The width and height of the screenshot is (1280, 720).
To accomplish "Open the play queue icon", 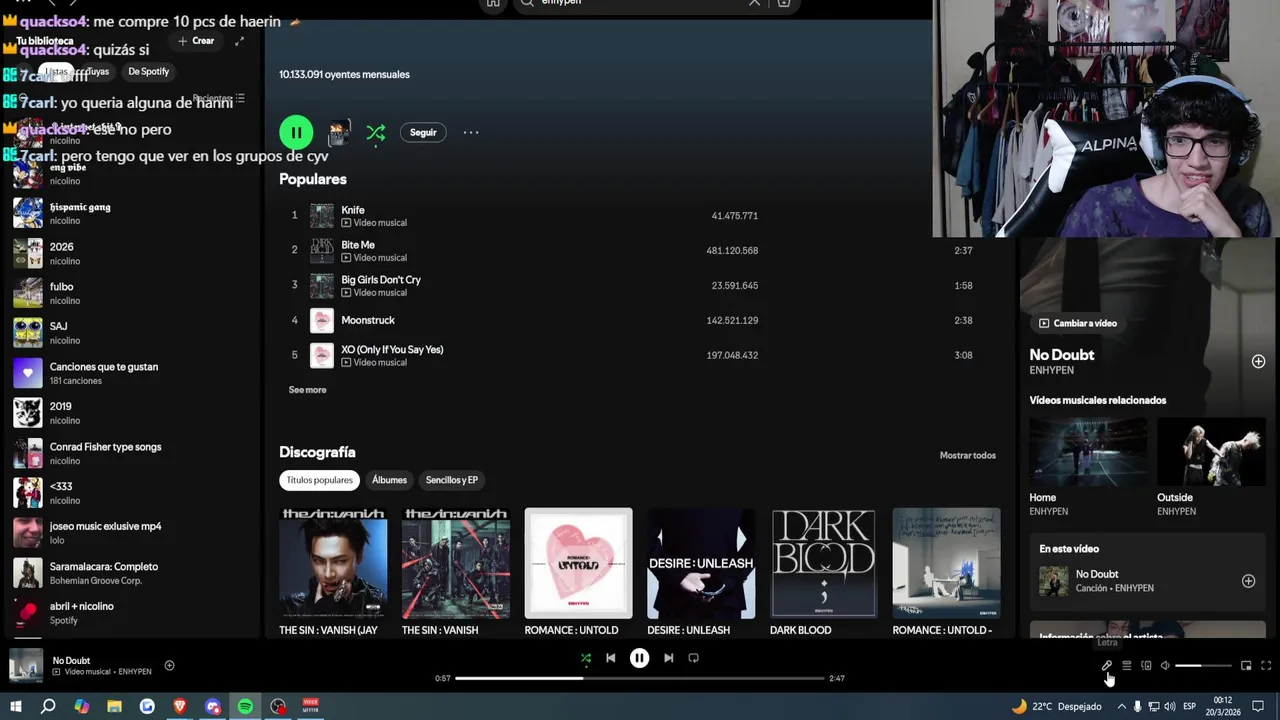I will coord(1126,665).
